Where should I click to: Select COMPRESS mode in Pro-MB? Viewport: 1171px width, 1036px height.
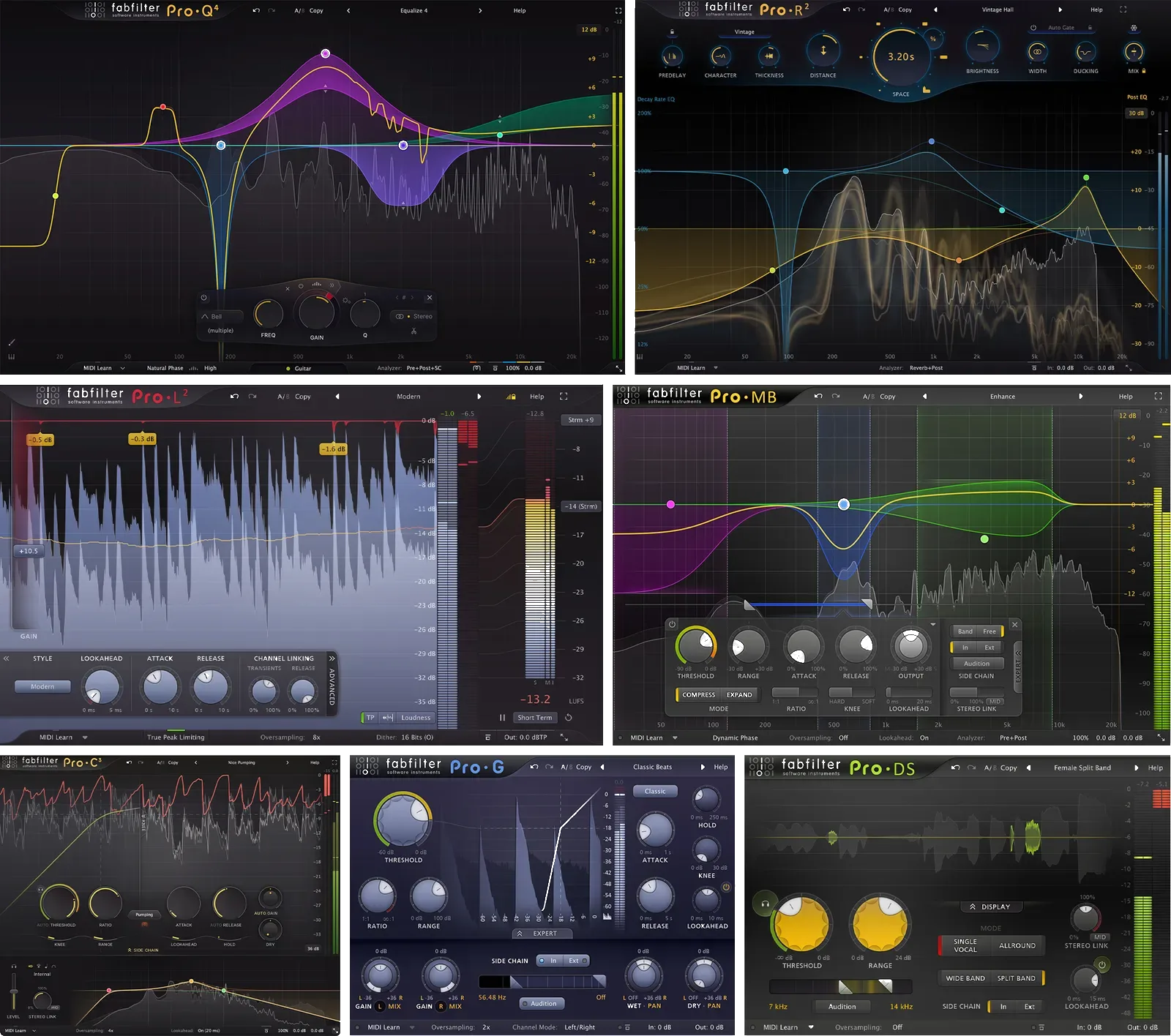pos(699,695)
